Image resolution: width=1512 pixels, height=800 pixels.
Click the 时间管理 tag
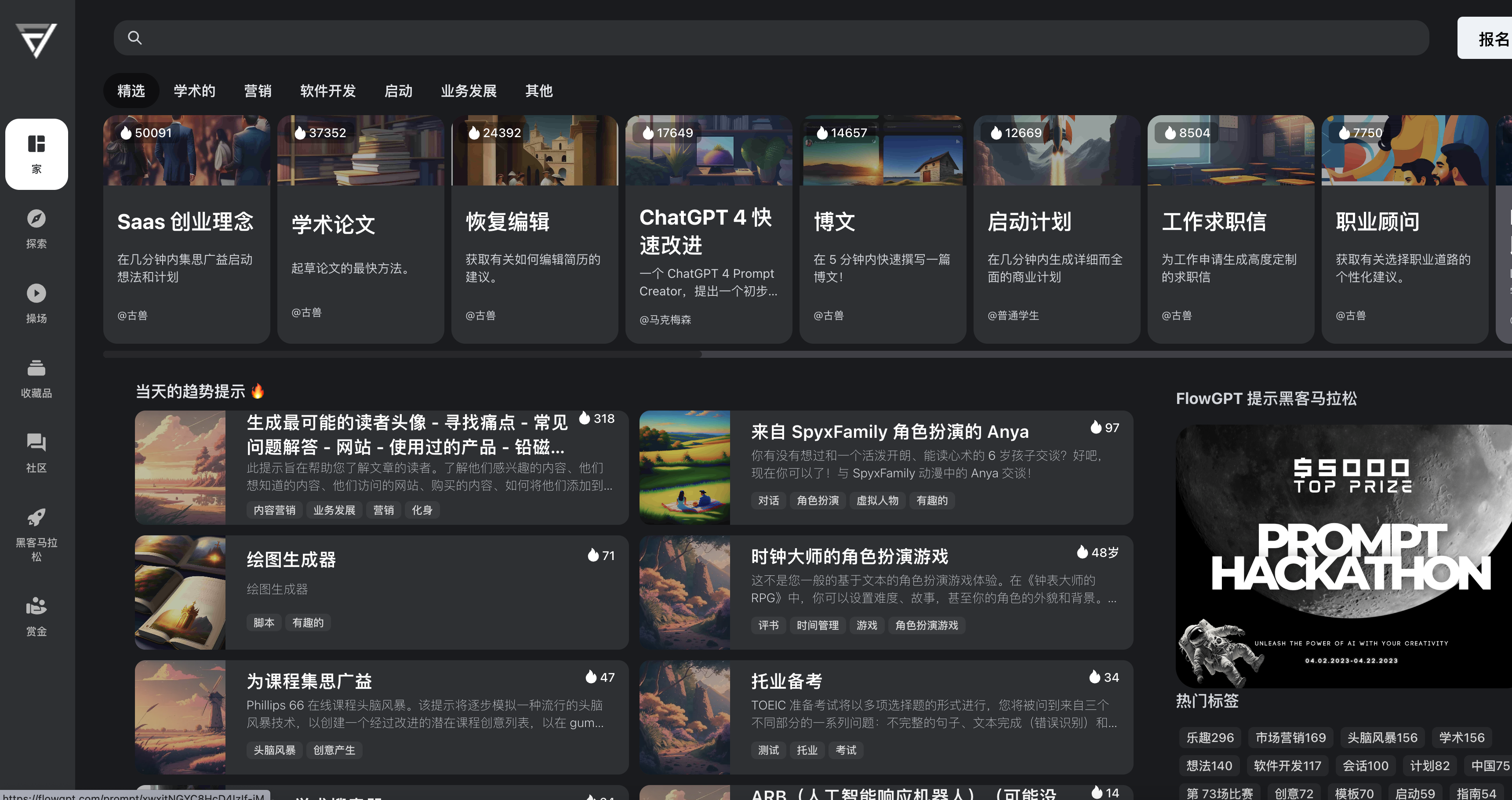coord(818,625)
